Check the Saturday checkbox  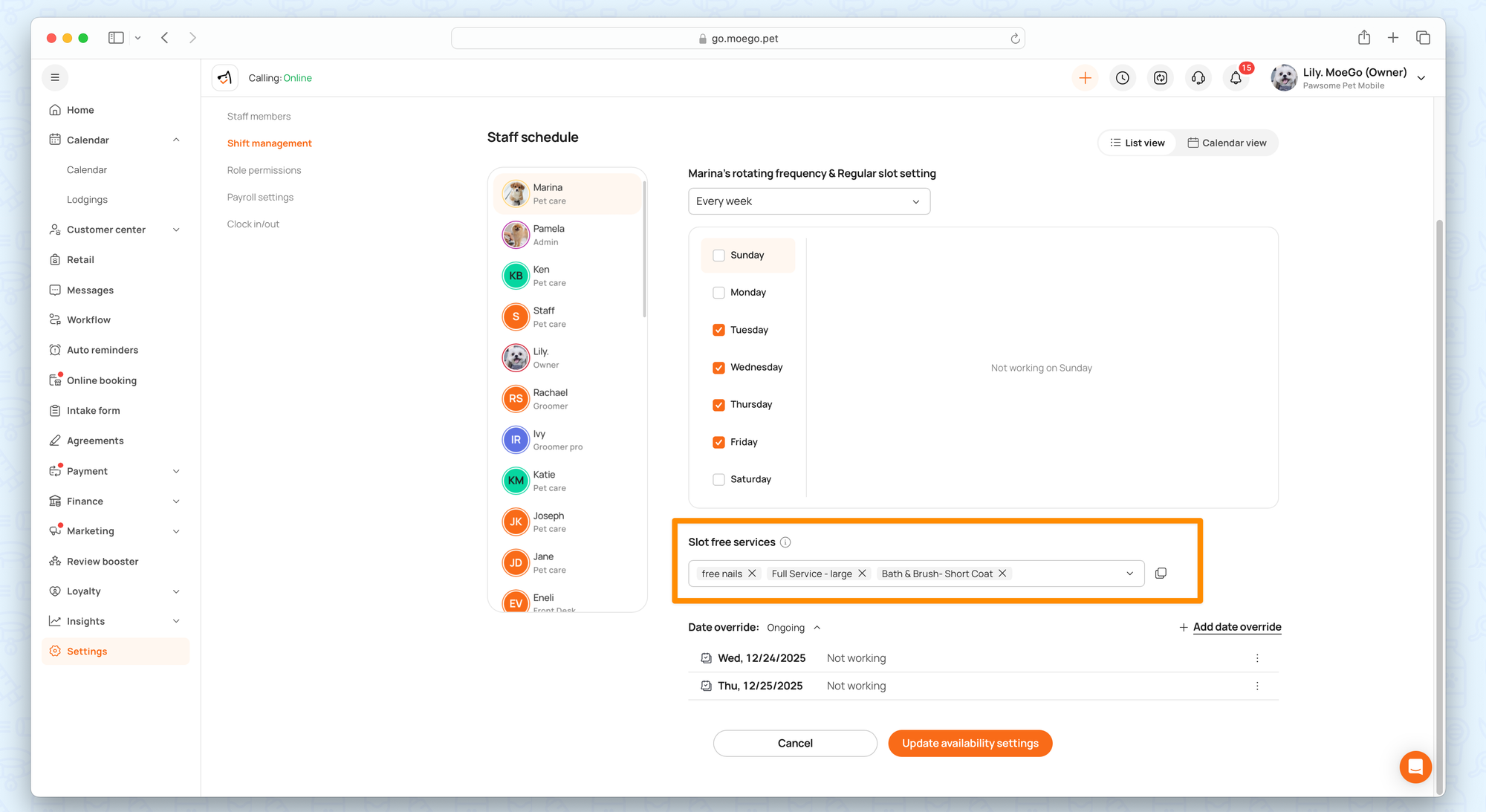point(718,480)
